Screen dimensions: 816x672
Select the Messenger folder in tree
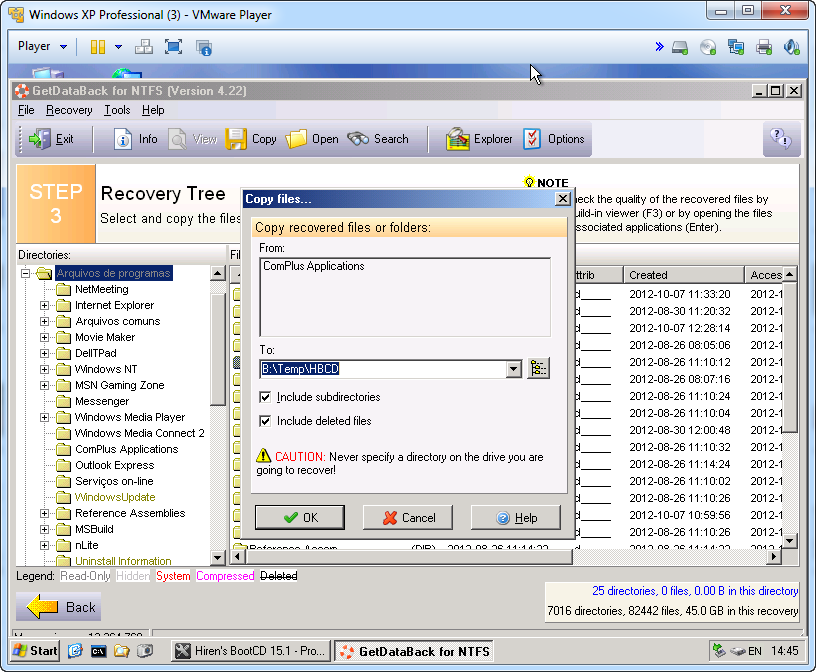click(x=102, y=401)
